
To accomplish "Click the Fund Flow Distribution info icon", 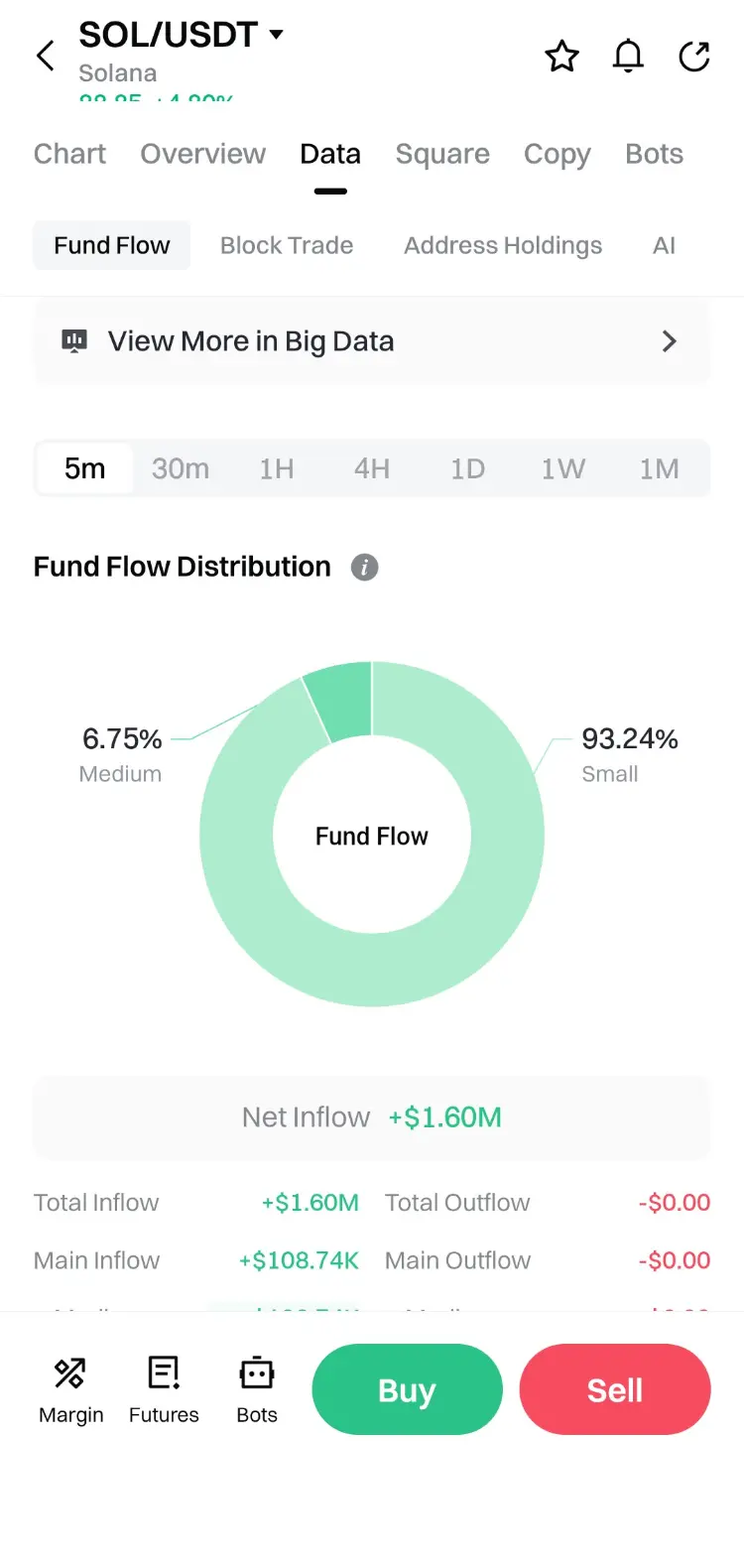I will click(x=364, y=567).
